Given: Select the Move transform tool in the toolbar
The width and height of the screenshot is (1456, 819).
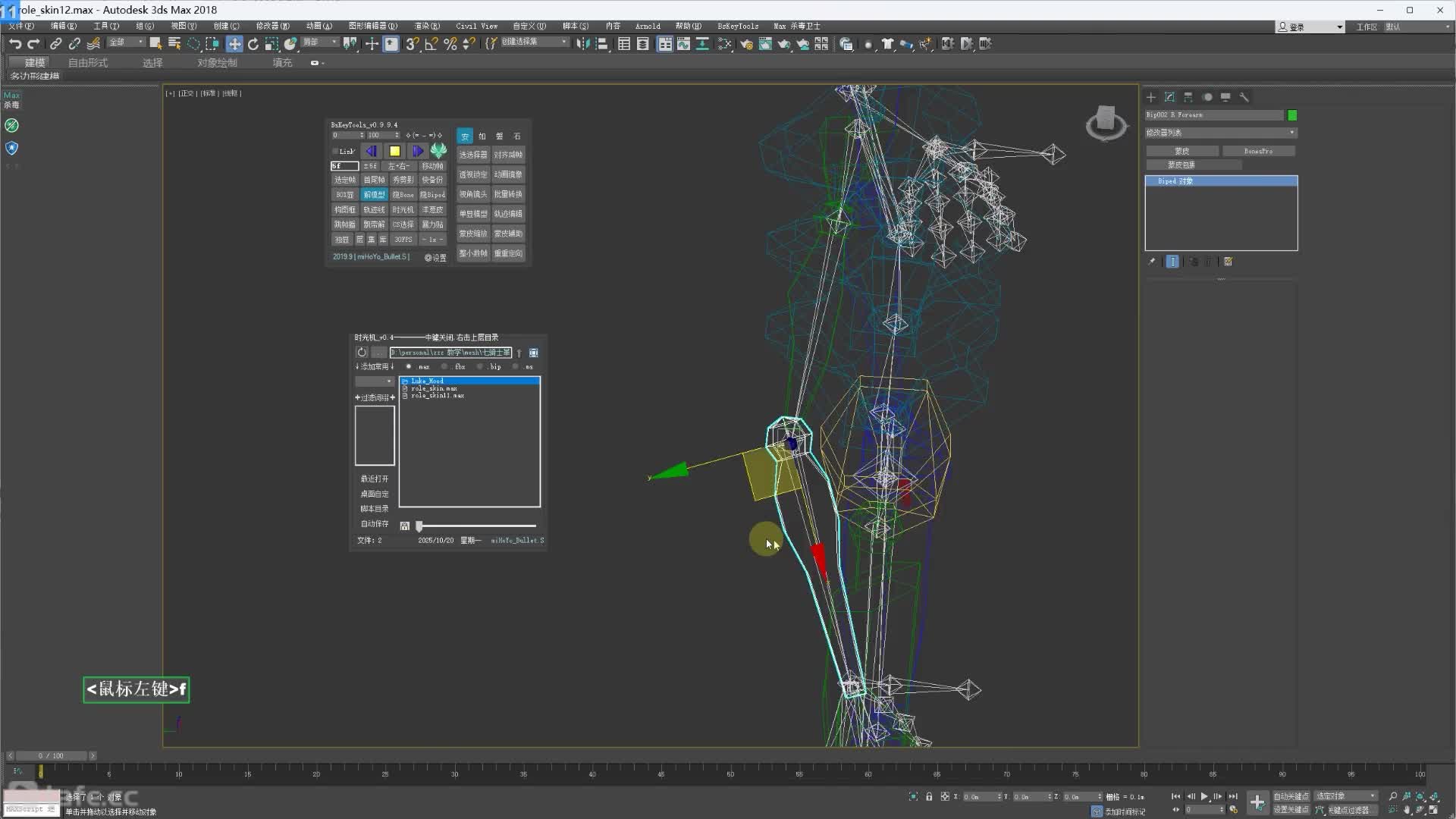Looking at the screenshot, I should pos(234,44).
